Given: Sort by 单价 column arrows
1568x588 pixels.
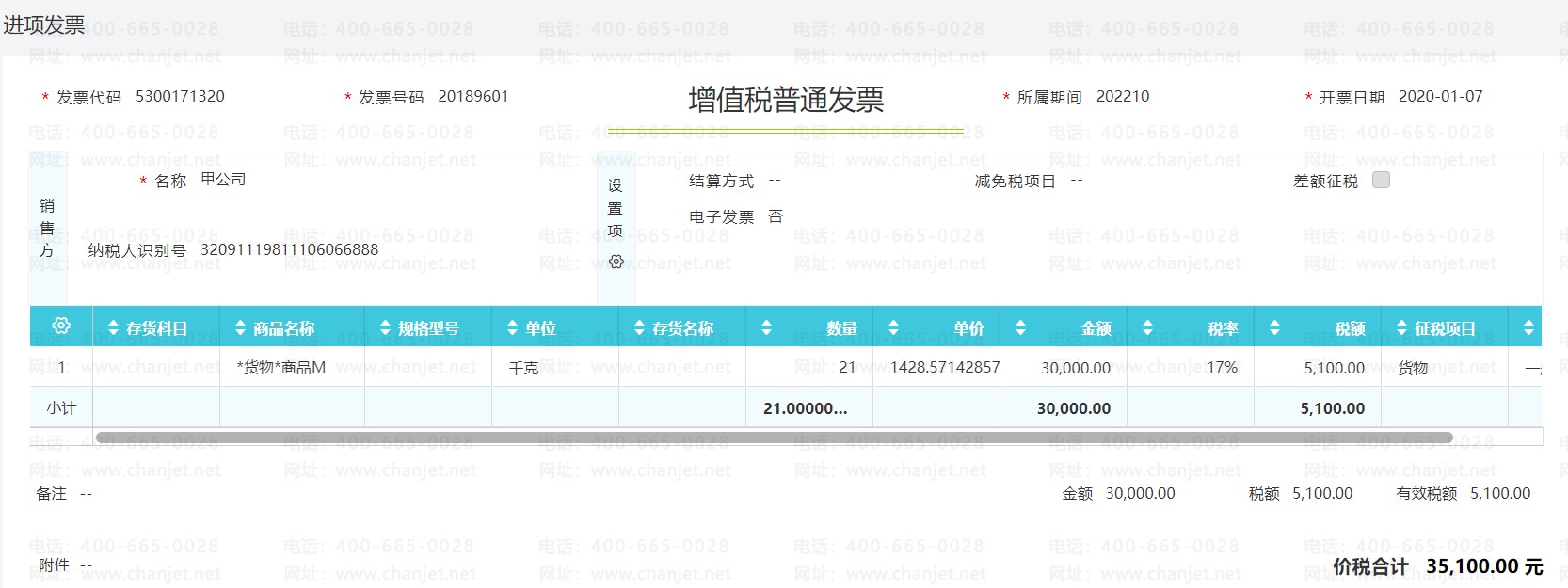Looking at the screenshot, I should (x=893, y=328).
